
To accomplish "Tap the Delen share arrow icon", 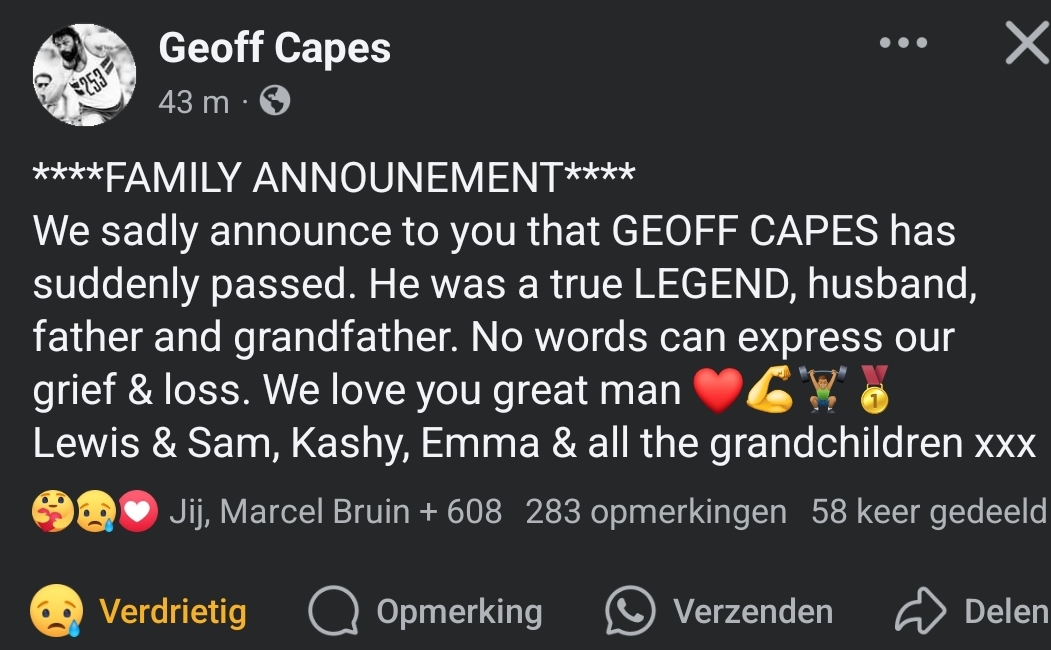I will point(920,611).
